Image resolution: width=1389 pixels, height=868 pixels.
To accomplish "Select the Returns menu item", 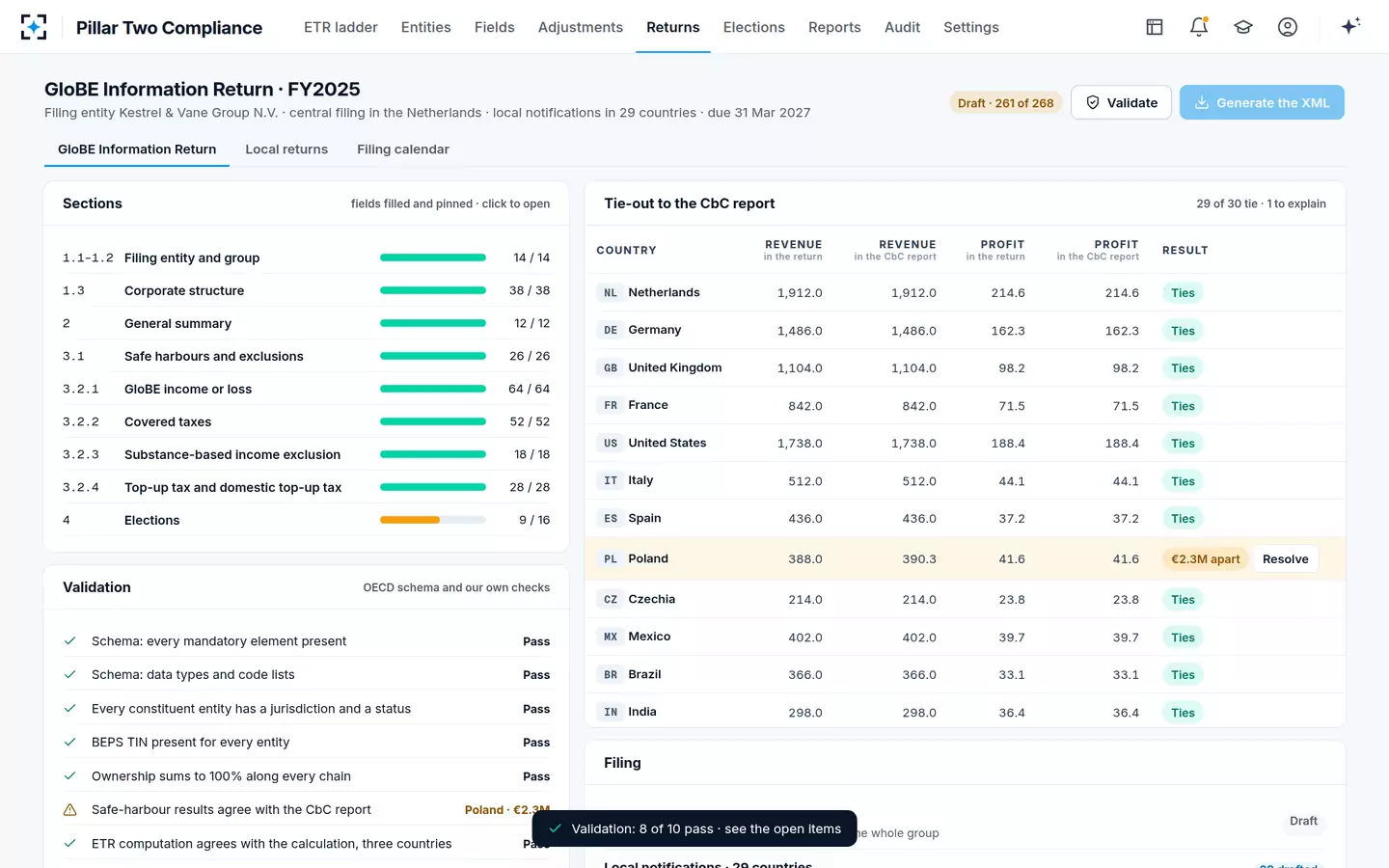I will pos(672,27).
